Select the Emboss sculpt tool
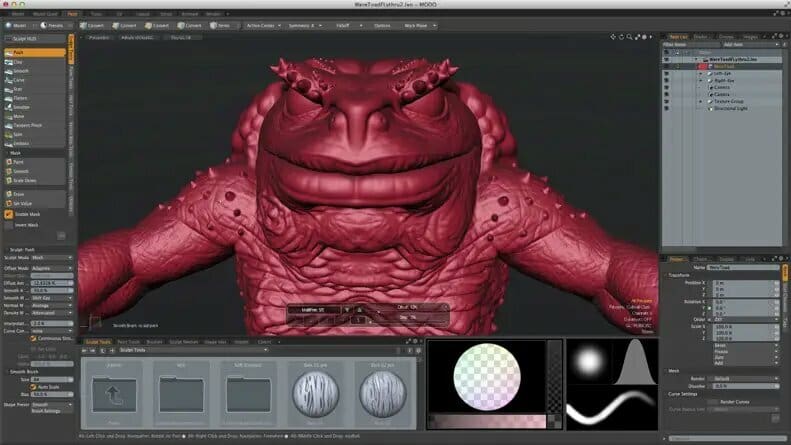Screen dimensions: 791x445 pyautogui.click(x=34, y=144)
